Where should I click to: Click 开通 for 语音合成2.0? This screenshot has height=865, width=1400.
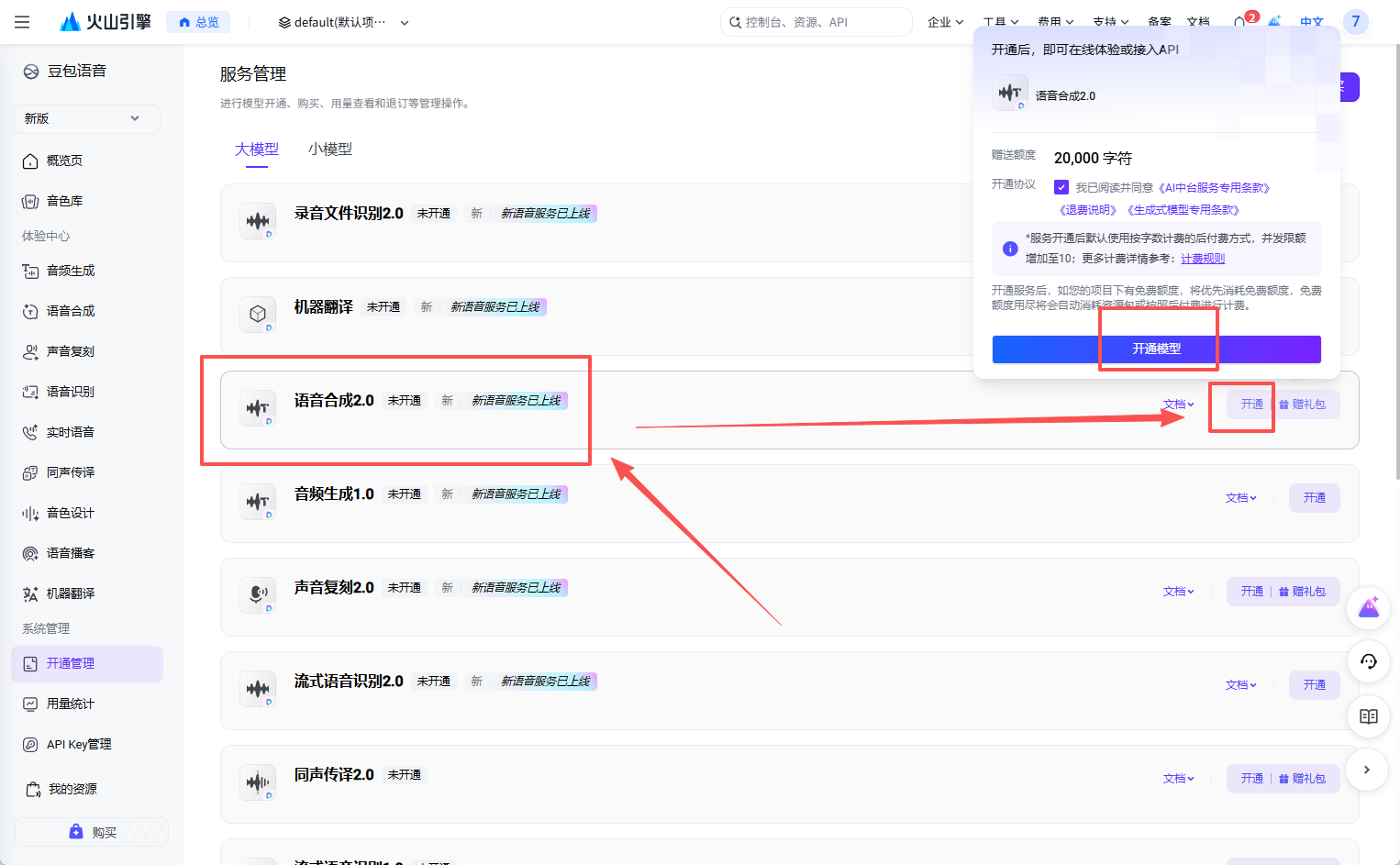tap(1251, 405)
